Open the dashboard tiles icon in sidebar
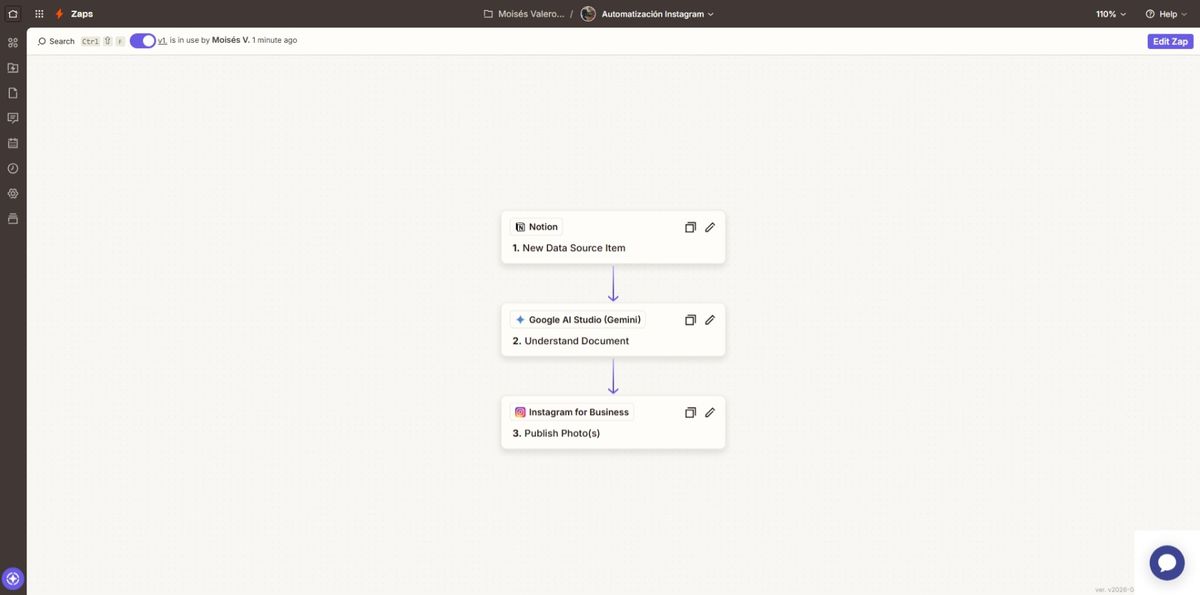The image size is (1200, 595). (13, 42)
